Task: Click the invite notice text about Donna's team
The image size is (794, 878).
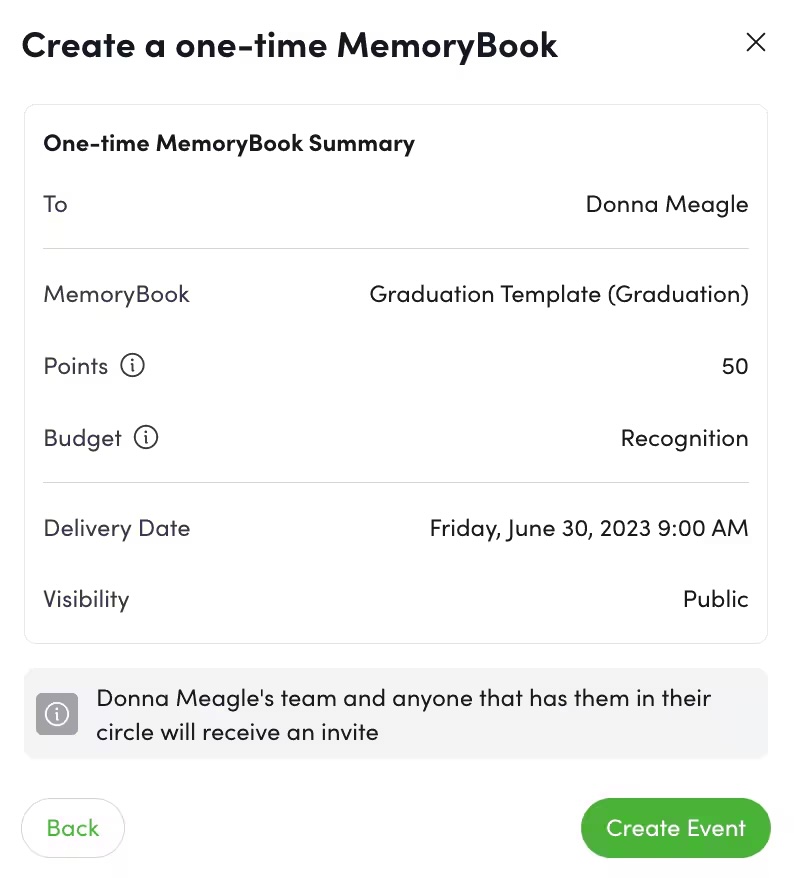Action: [403, 714]
